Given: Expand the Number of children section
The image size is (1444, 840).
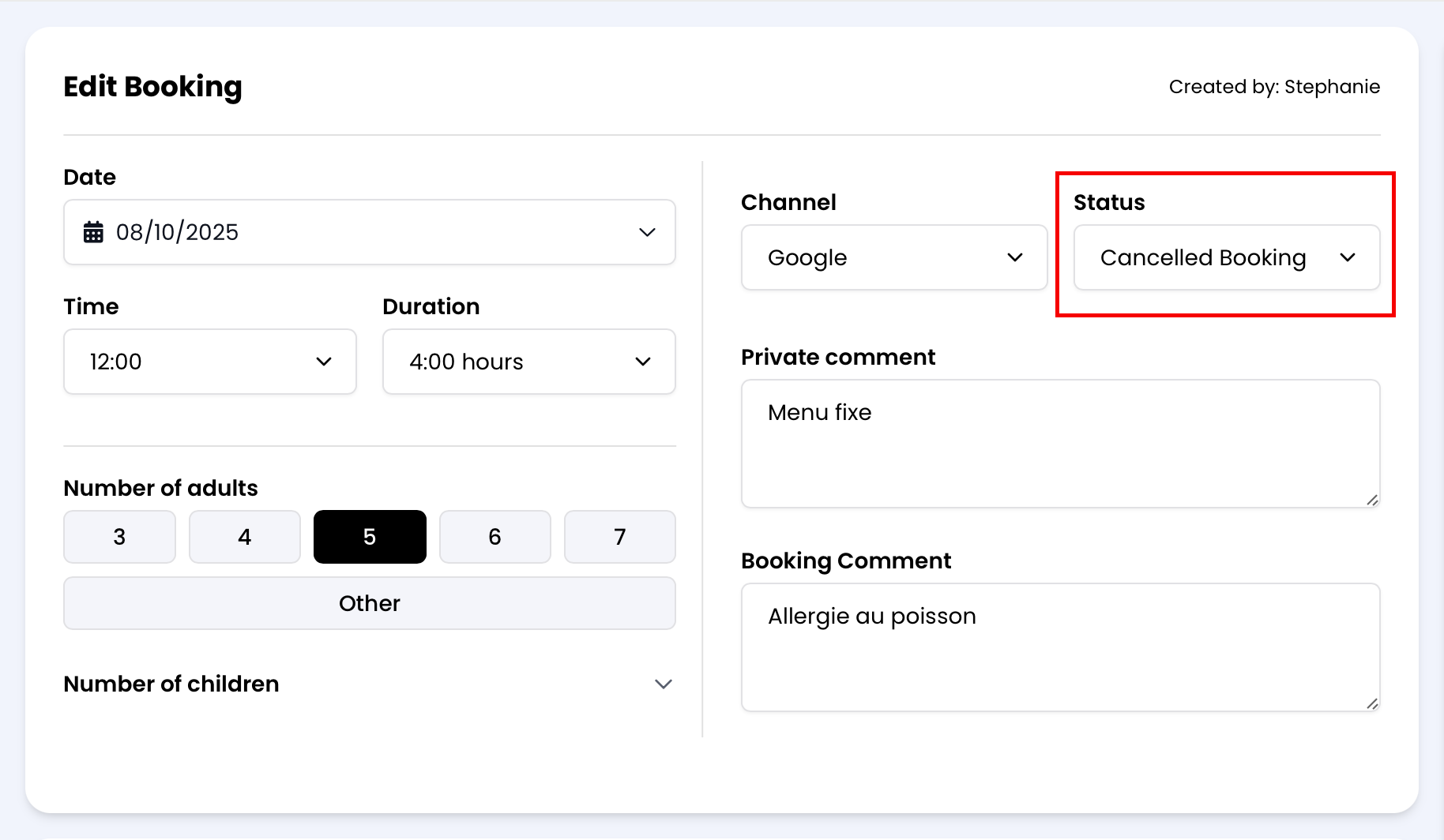Looking at the screenshot, I should coord(664,684).
